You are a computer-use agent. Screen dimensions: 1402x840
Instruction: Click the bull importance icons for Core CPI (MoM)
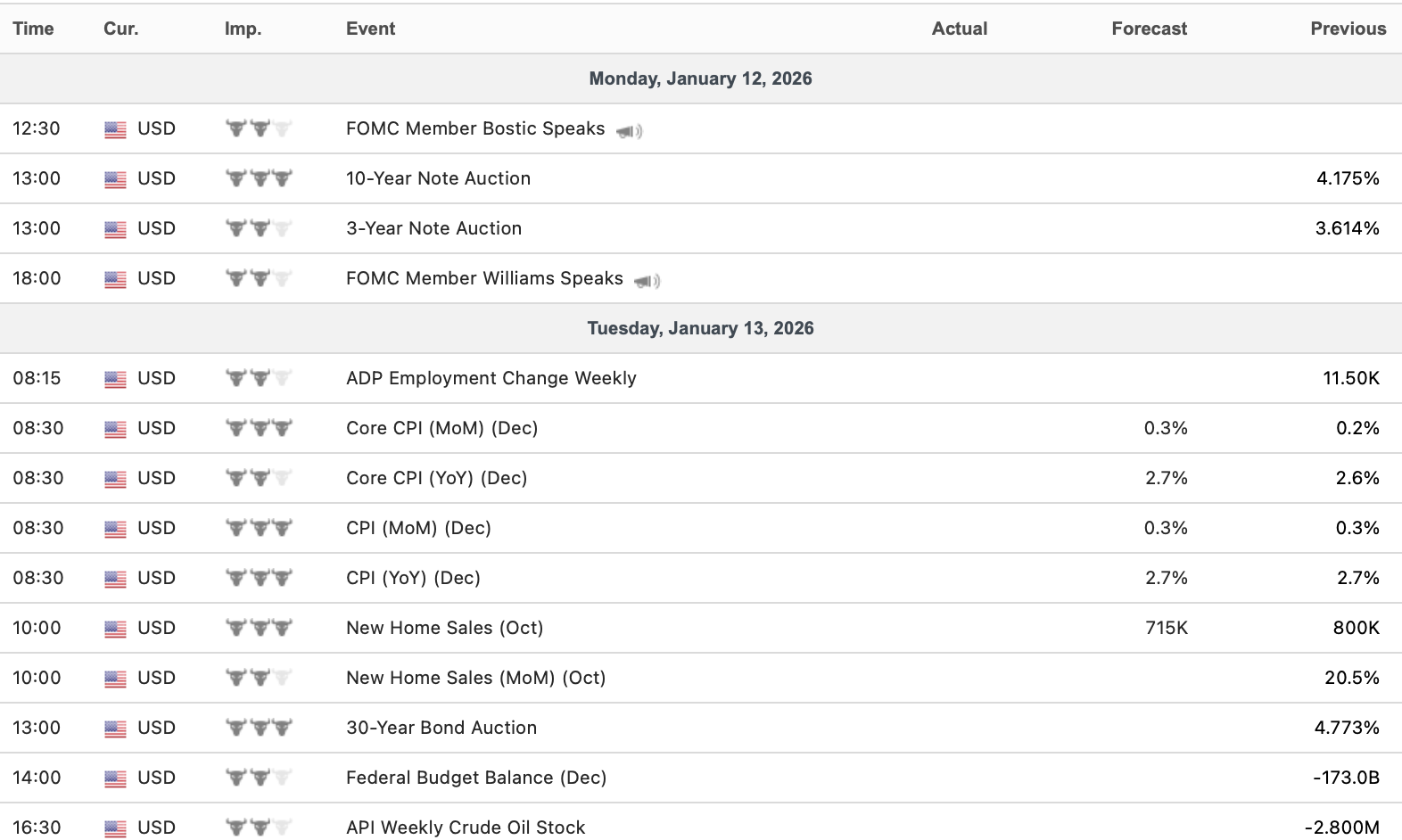click(x=259, y=428)
